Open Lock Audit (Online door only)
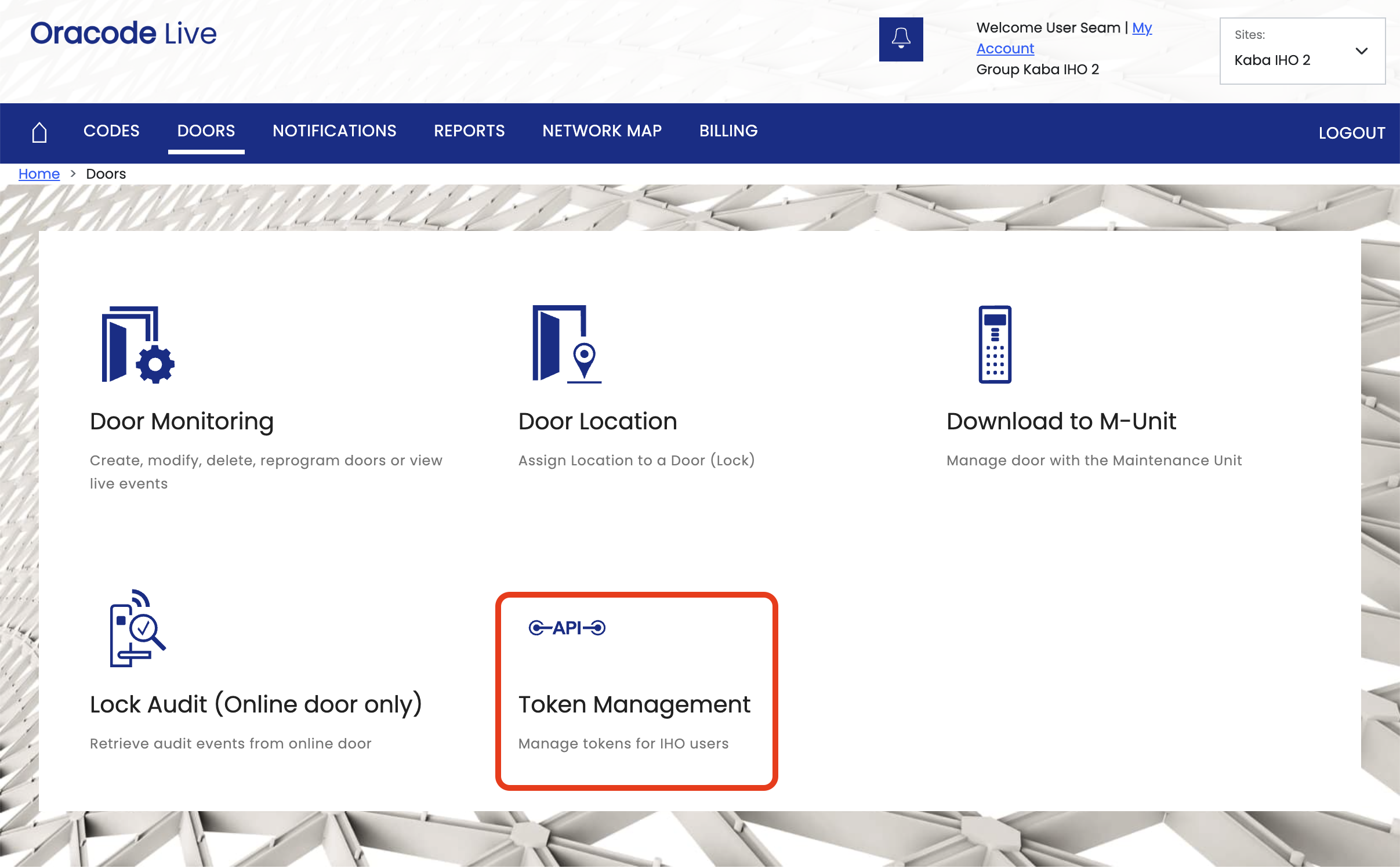 point(256,705)
